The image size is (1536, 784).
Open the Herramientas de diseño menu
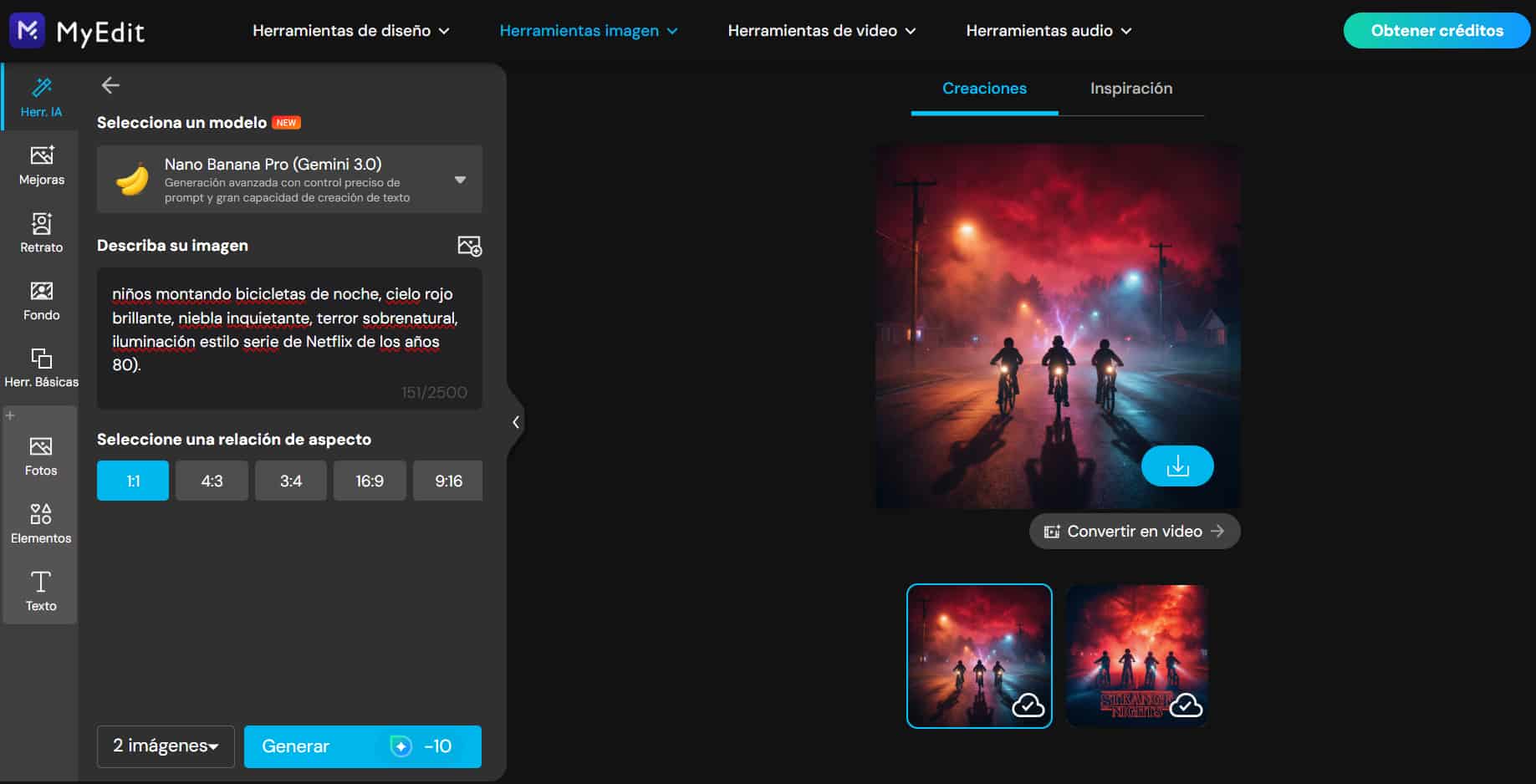point(351,30)
